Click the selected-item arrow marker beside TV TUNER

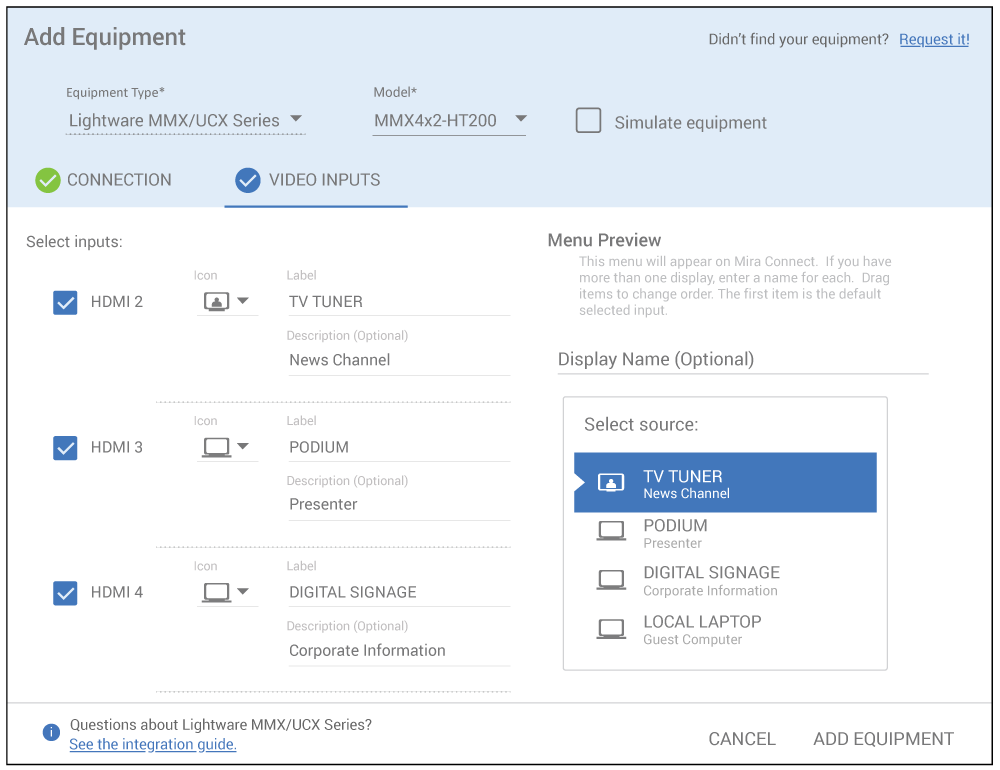[x=579, y=483]
